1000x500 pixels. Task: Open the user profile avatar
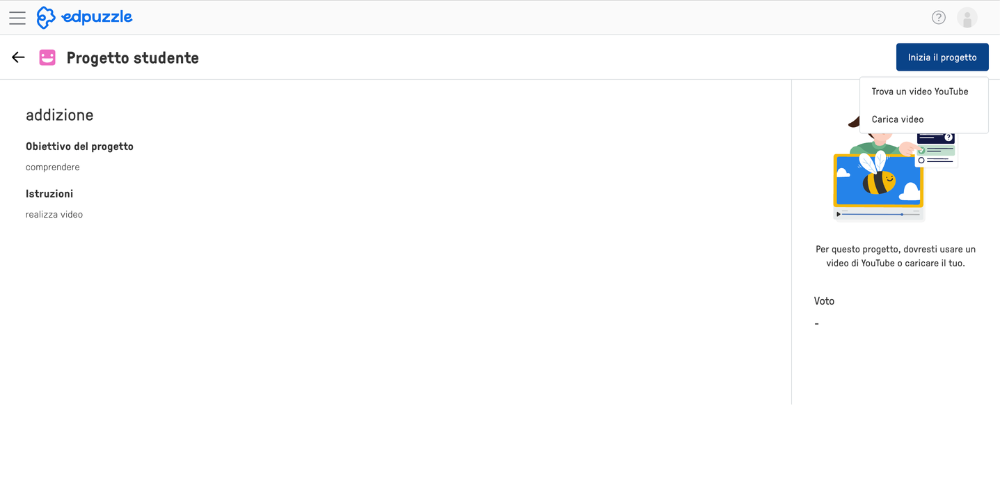pyautogui.click(x=967, y=18)
